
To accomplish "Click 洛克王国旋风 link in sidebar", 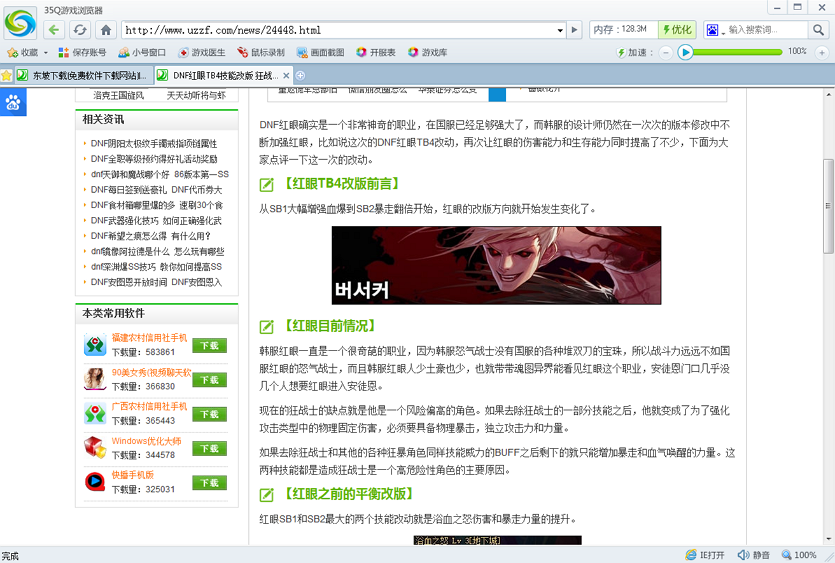I will (118, 95).
